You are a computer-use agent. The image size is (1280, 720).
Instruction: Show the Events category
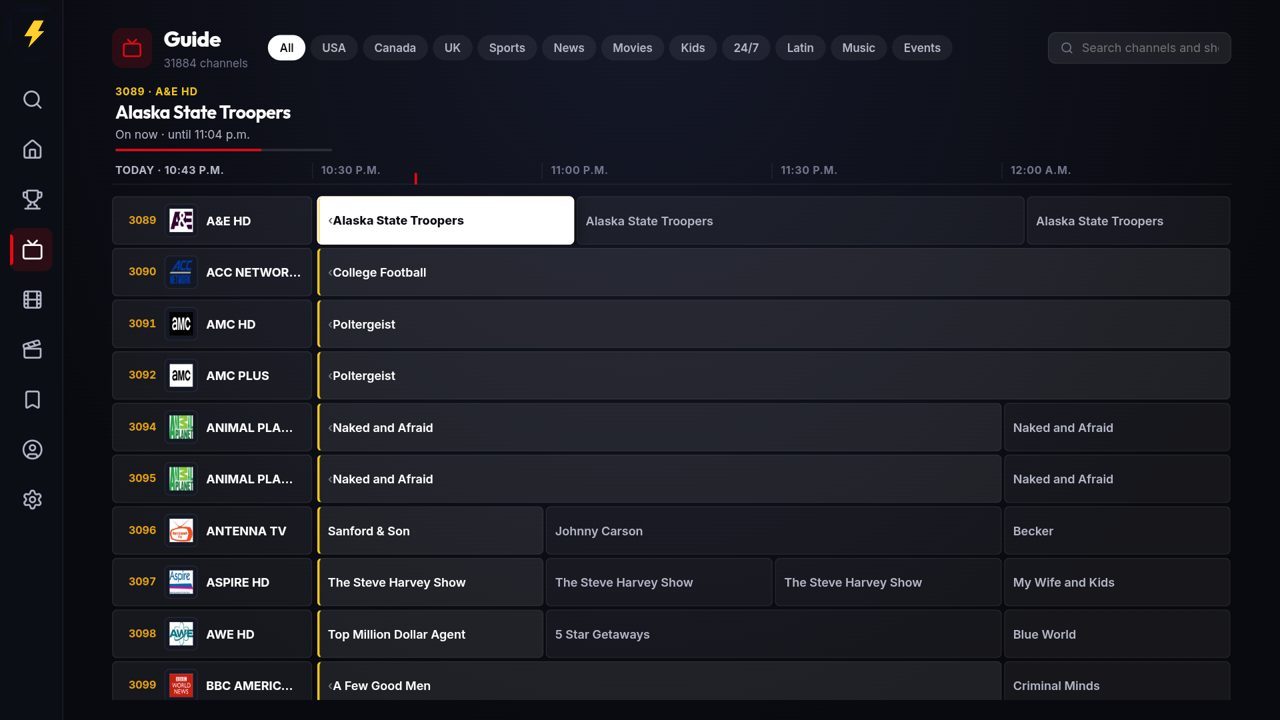pyautogui.click(x=922, y=48)
